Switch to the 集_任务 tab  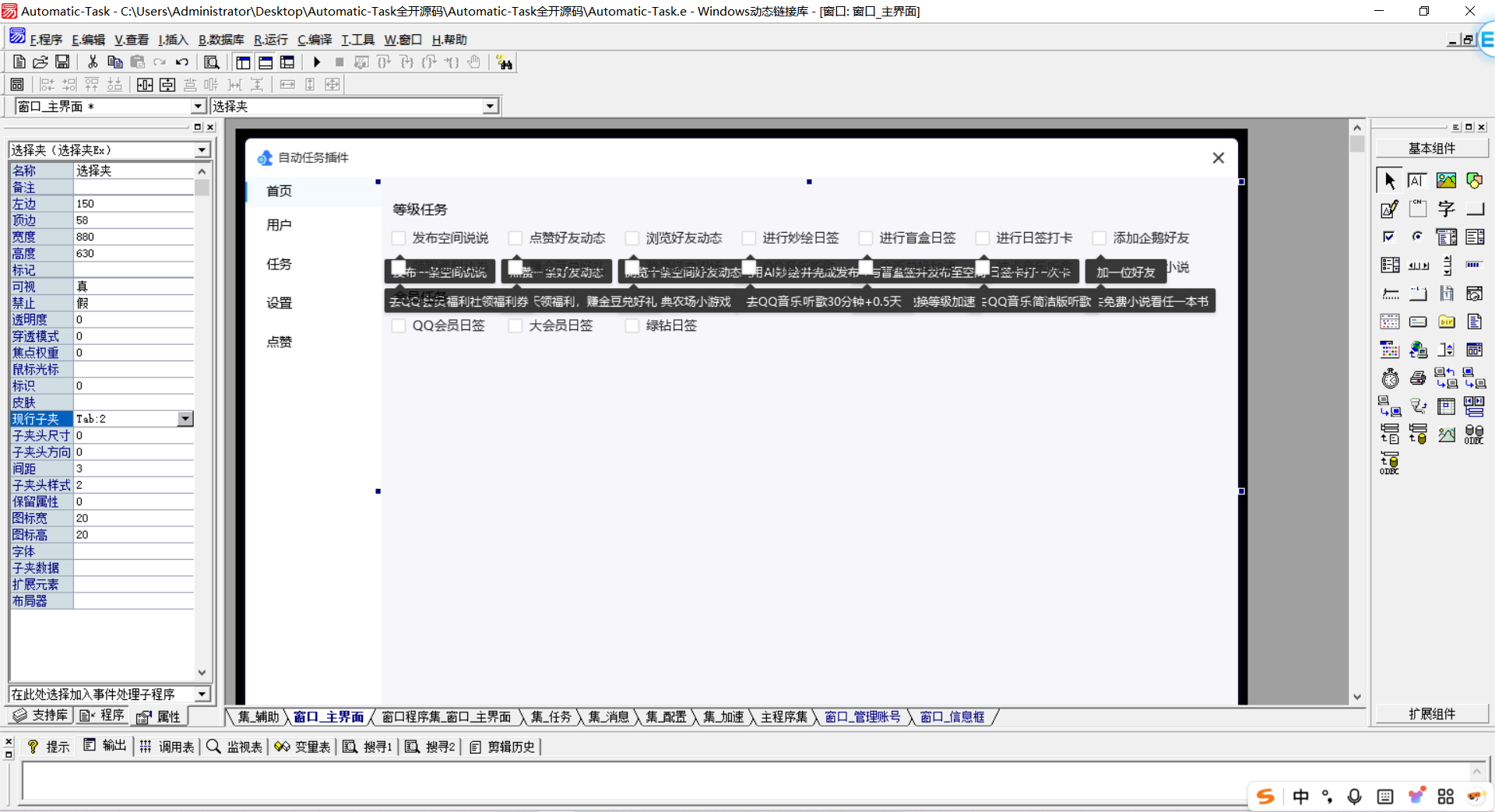coord(551,717)
